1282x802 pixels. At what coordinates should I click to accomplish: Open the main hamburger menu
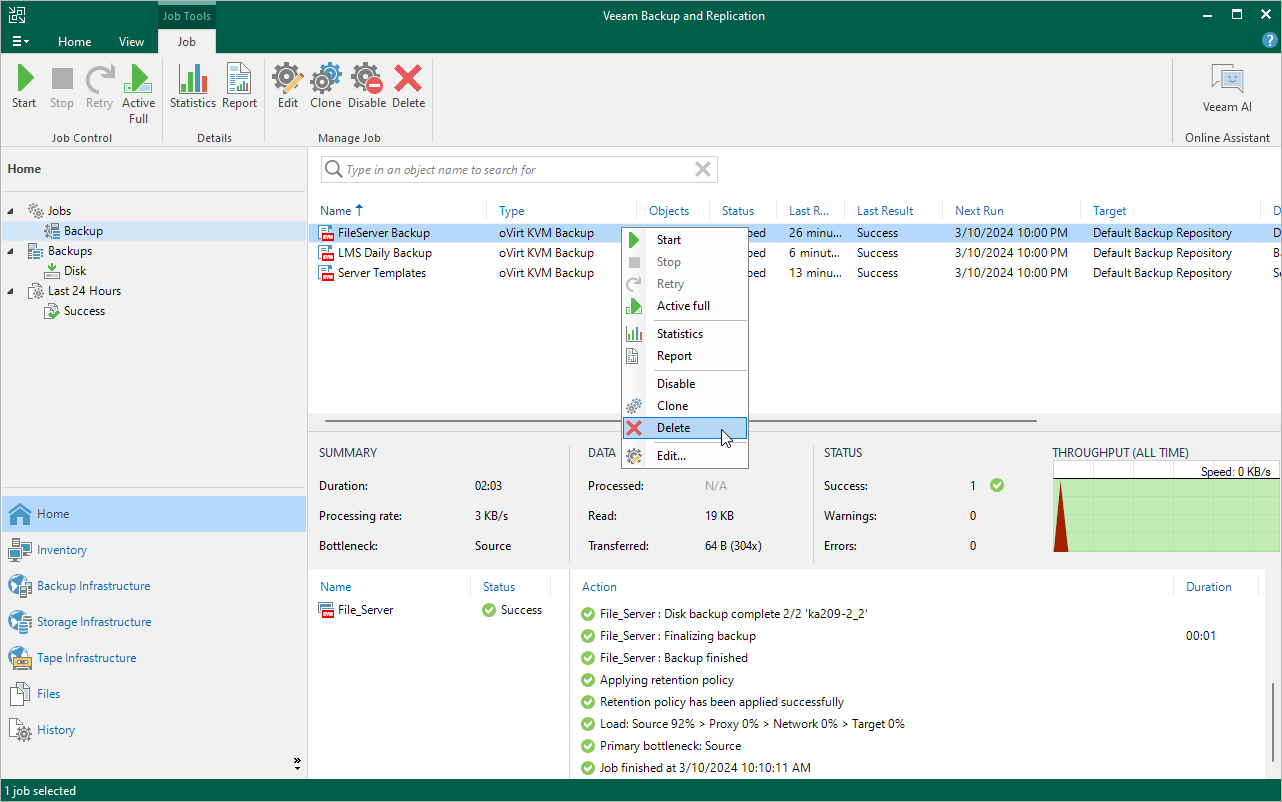[x=20, y=42]
